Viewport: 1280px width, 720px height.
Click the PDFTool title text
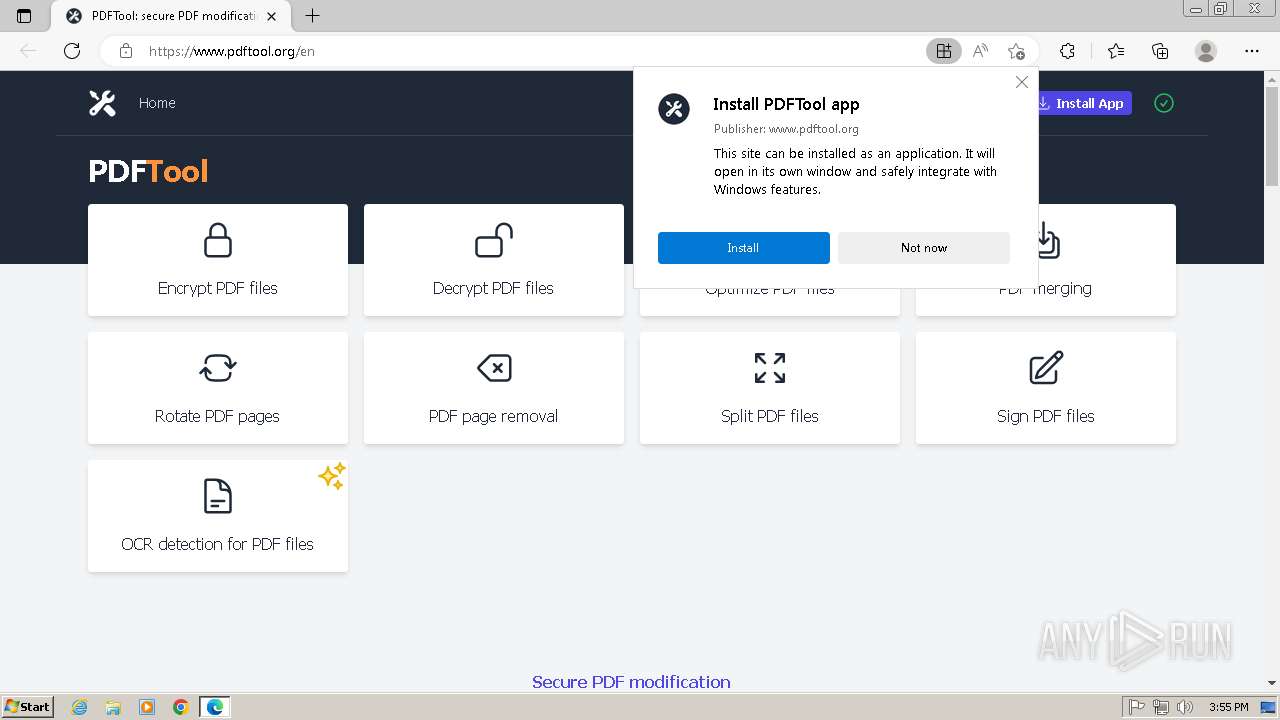(x=148, y=171)
